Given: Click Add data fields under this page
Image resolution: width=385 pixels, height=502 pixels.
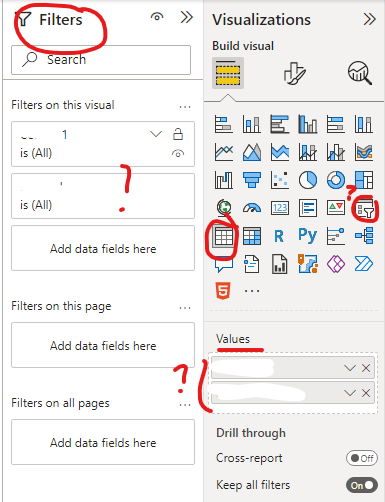Looking at the screenshot, I should point(103,345).
